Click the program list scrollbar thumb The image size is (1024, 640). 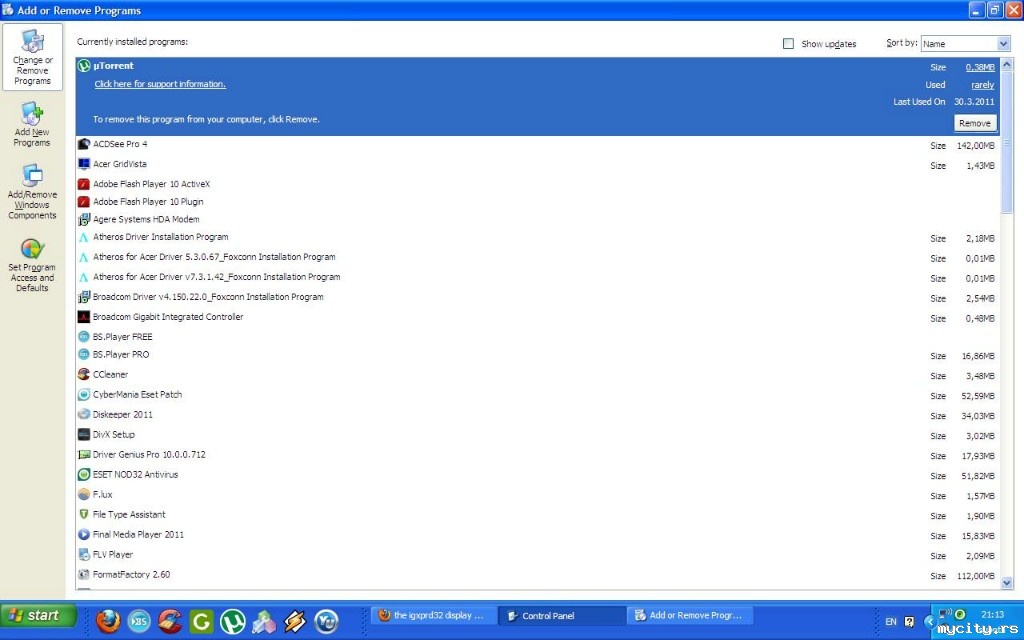click(1006, 142)
